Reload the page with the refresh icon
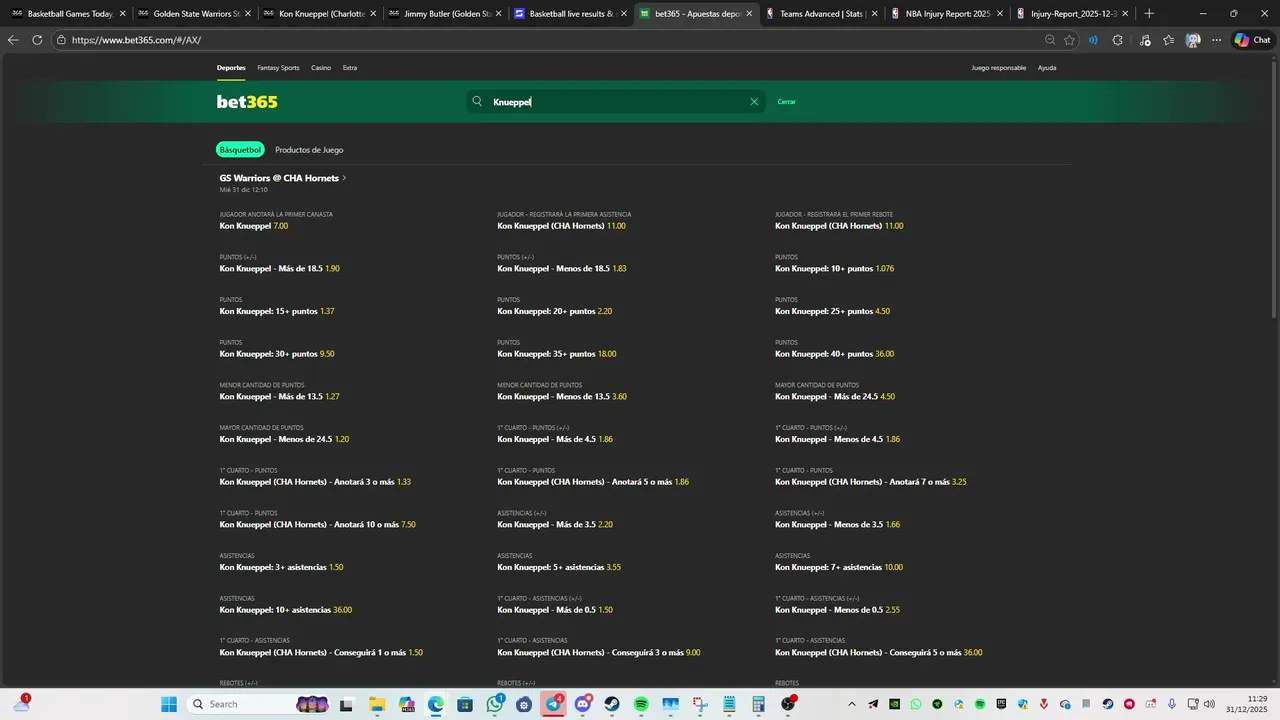Screen dimensions: 1280x720 [37, 40]
